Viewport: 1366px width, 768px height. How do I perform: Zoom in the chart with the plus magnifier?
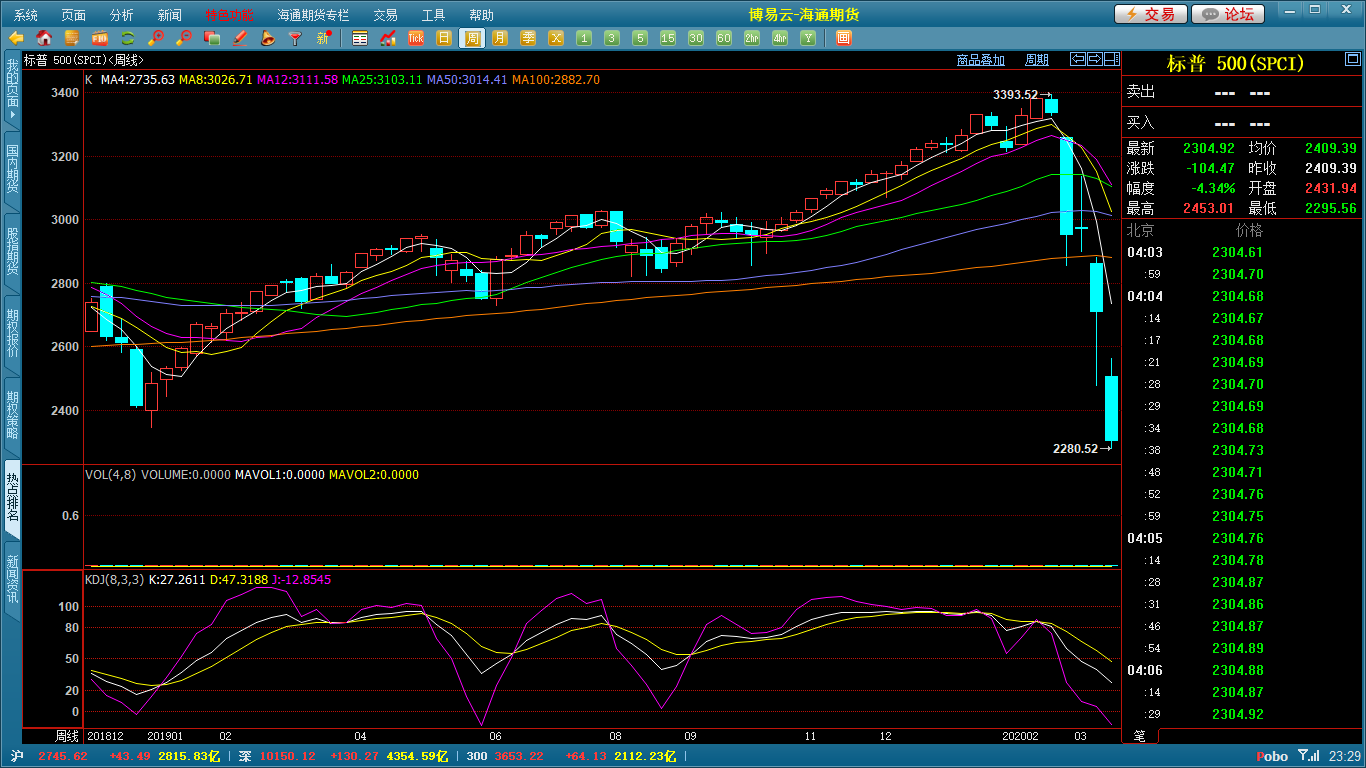(156, 38)
